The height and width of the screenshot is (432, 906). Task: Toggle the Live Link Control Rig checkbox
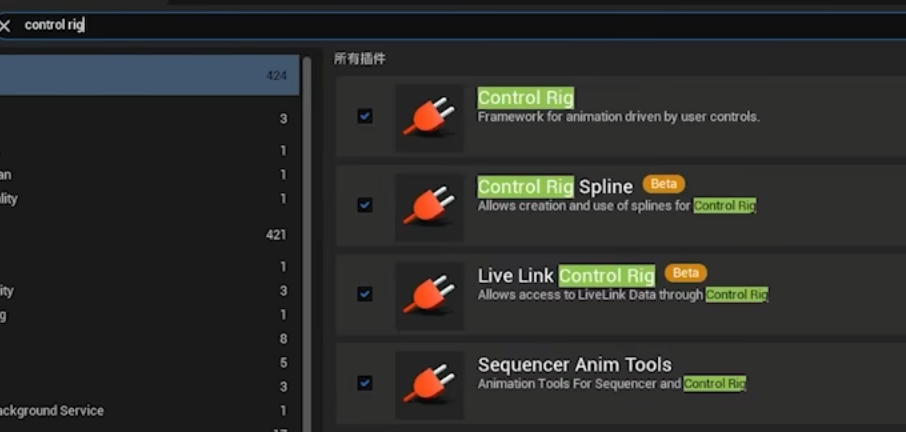click(365, 294)
